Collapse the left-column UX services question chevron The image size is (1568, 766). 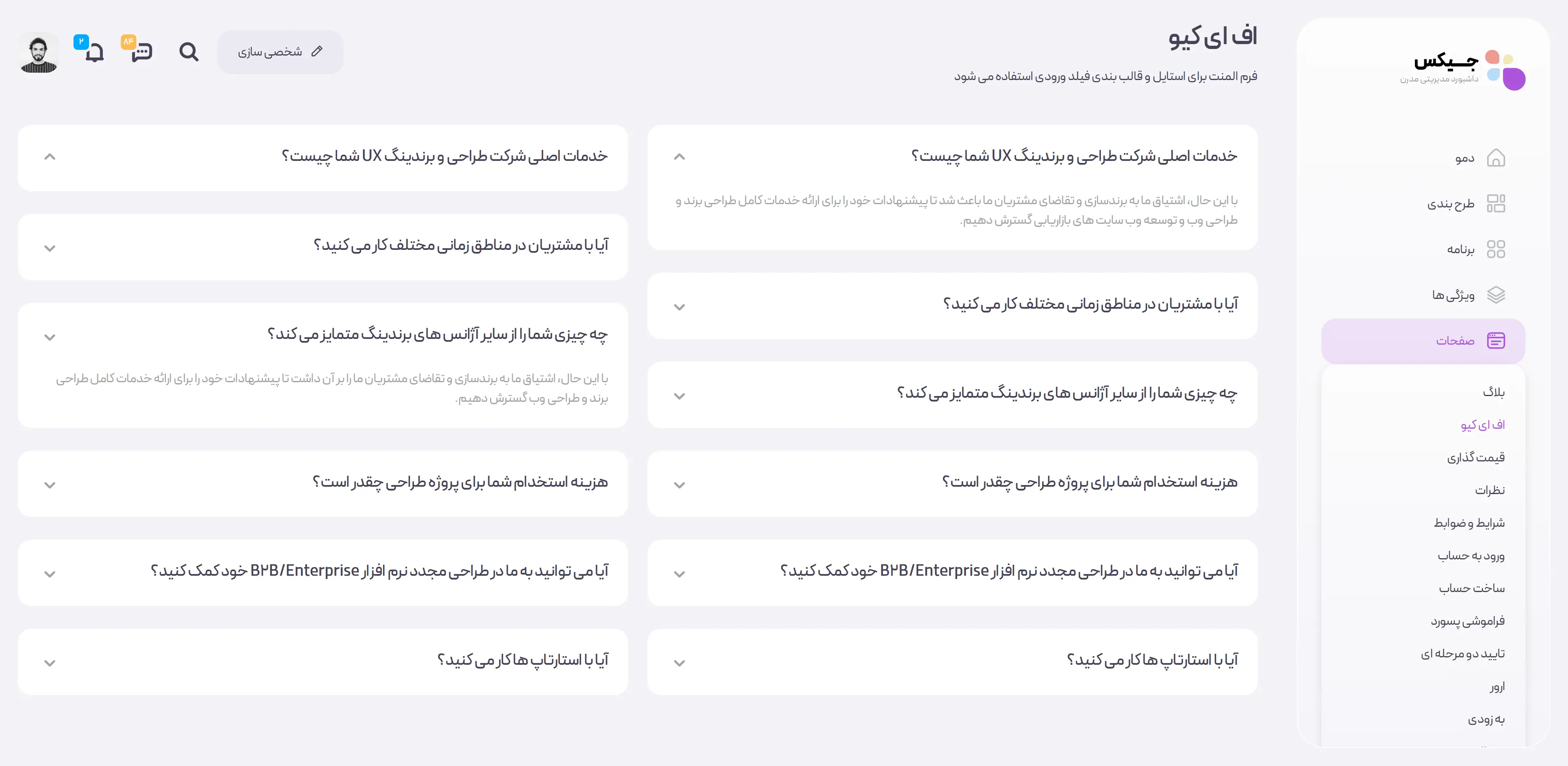[x=50, y=156]
